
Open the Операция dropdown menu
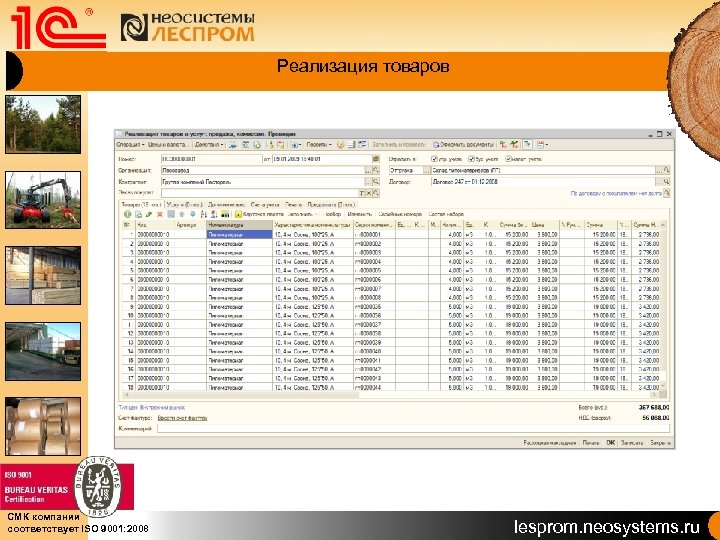[x=129, y=145]
